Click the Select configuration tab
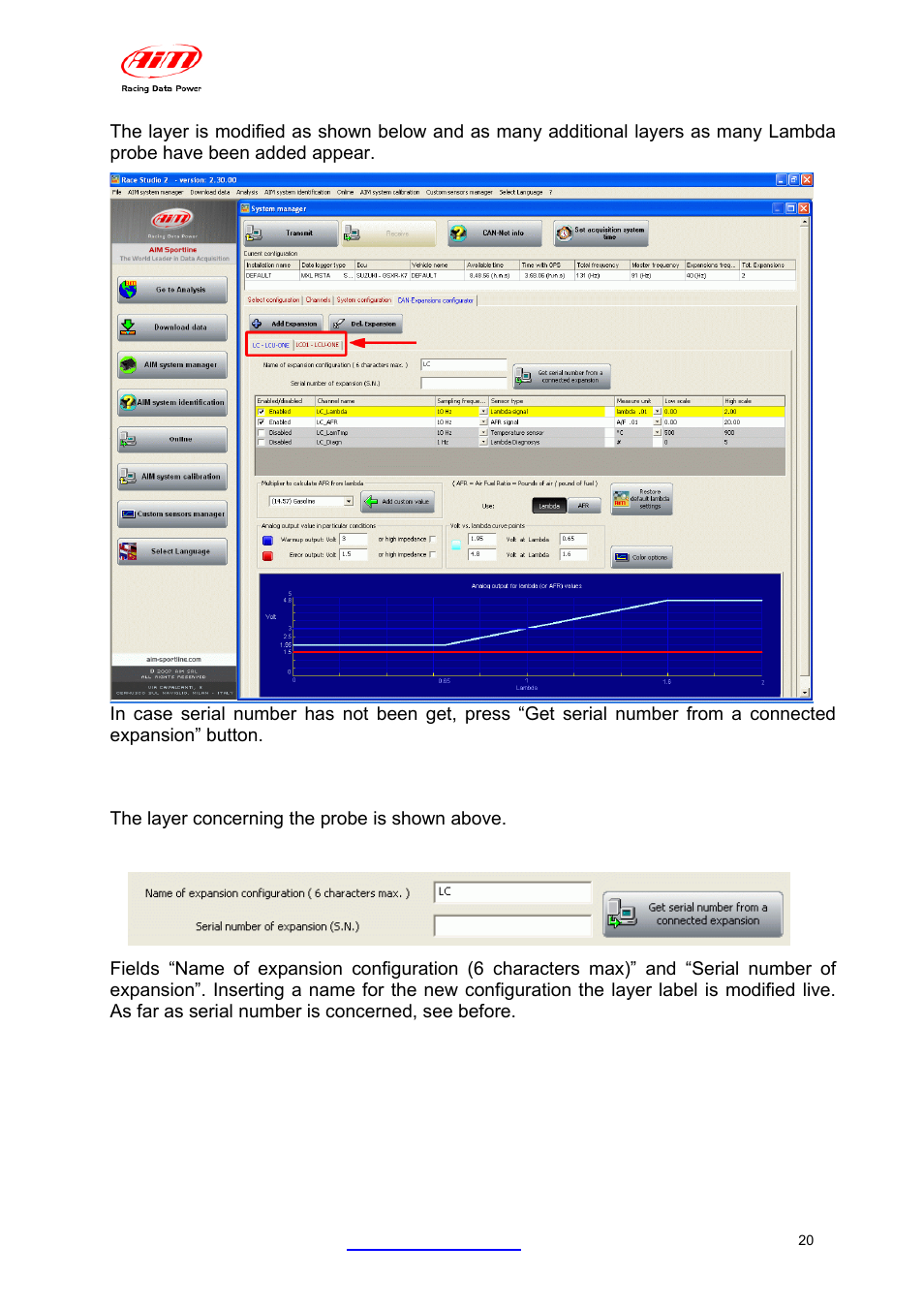The image size is (924, 1308). point(274,300)
